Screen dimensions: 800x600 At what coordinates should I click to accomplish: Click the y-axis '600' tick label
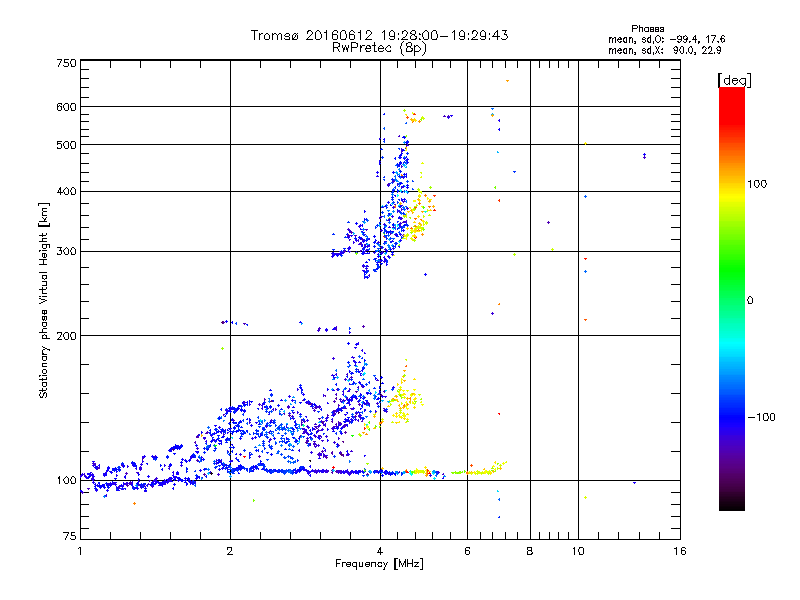(67, 107)
